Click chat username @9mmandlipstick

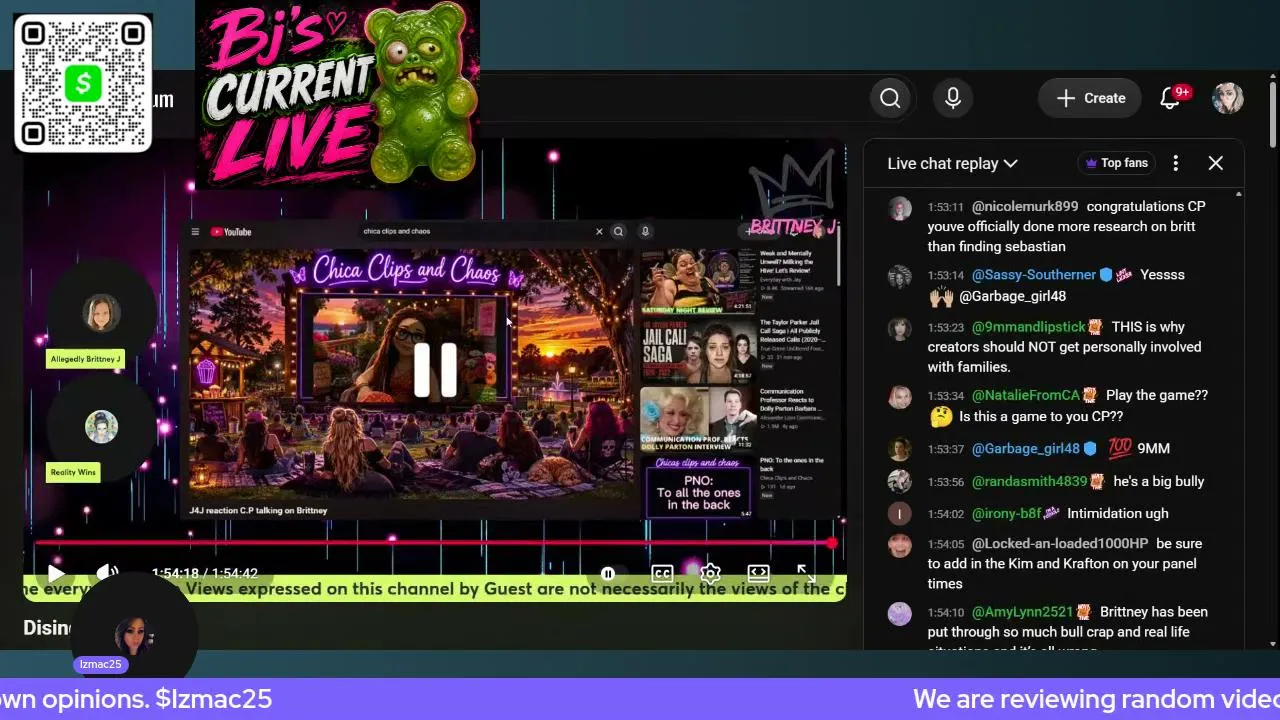(1028, 327)
